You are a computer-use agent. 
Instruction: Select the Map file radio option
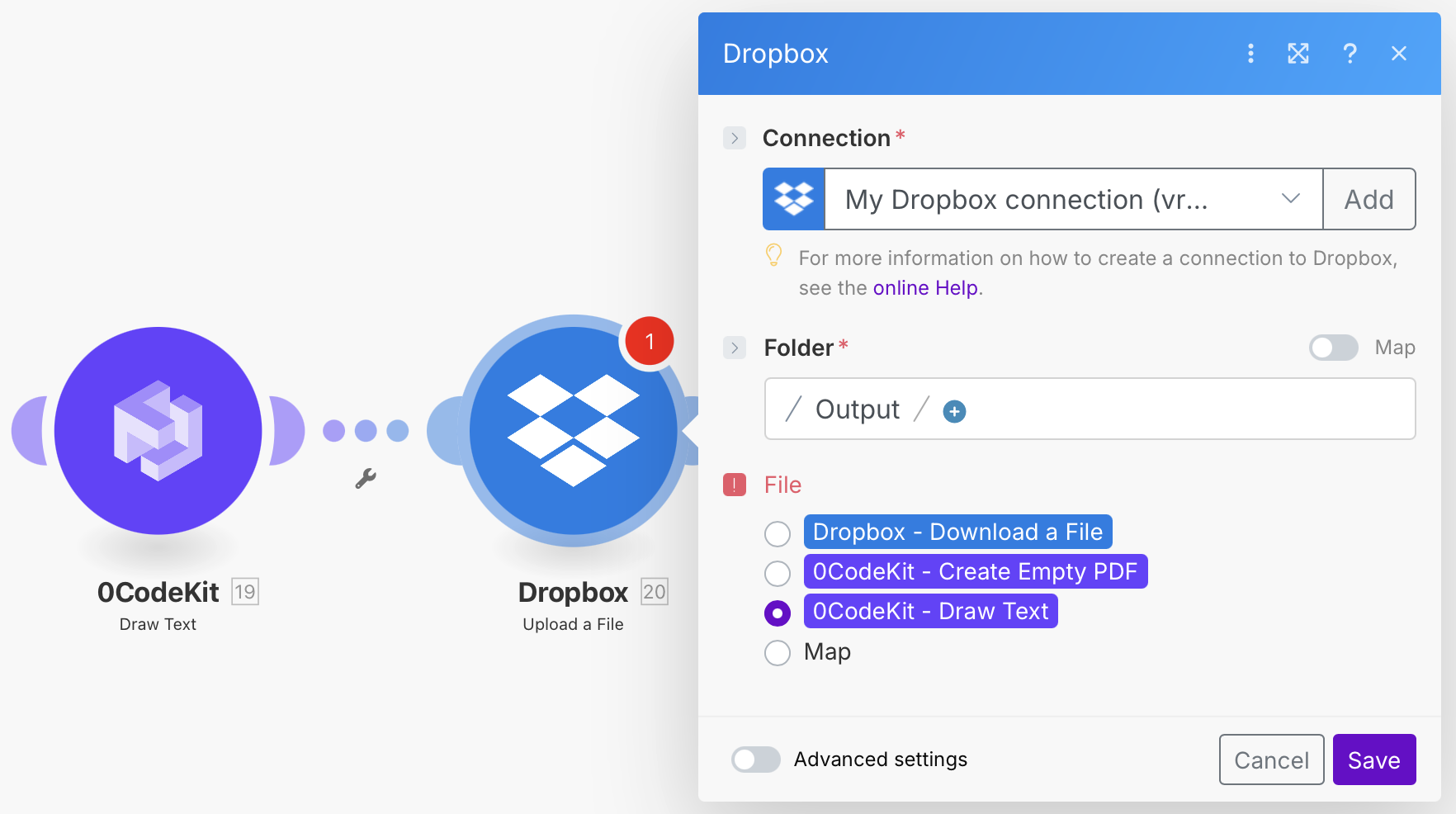(778, 653)
